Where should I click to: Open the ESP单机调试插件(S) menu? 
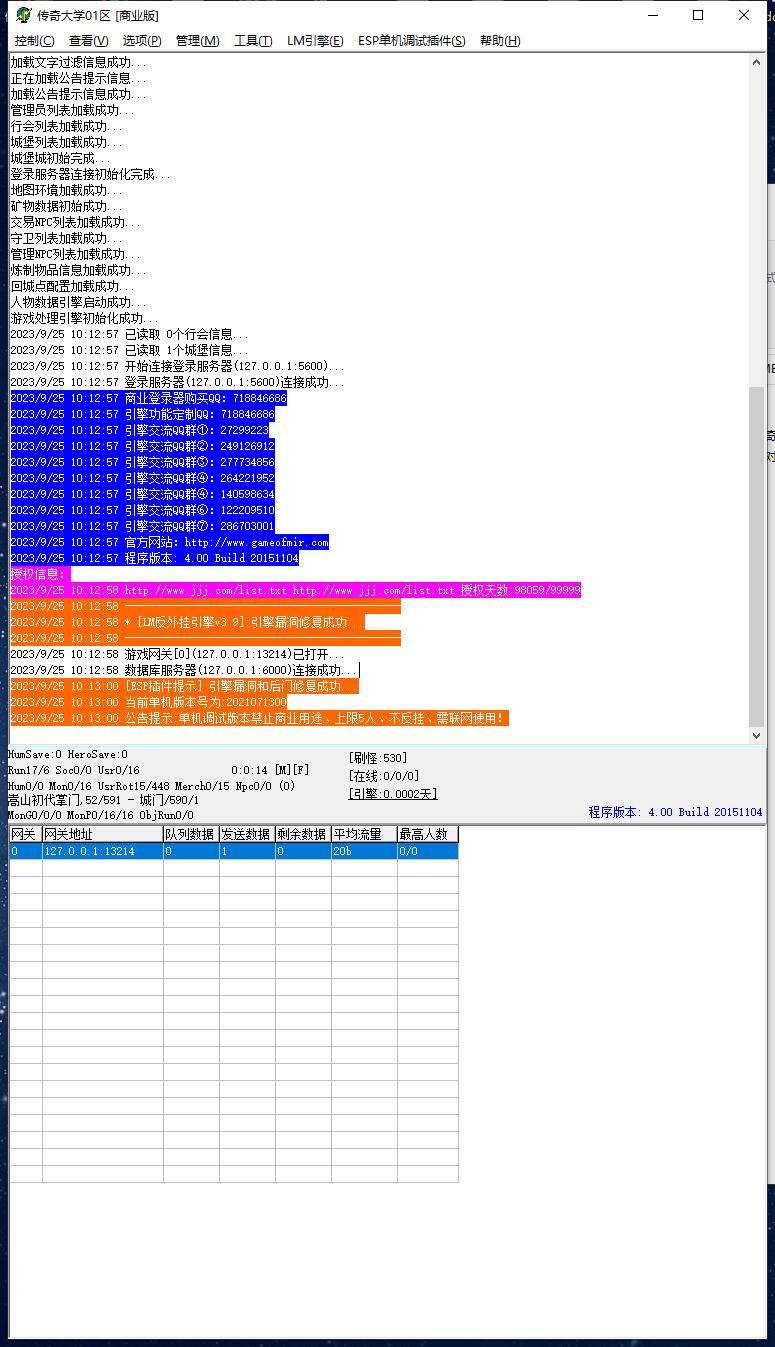pyautogui.click(x=412, y=41)
